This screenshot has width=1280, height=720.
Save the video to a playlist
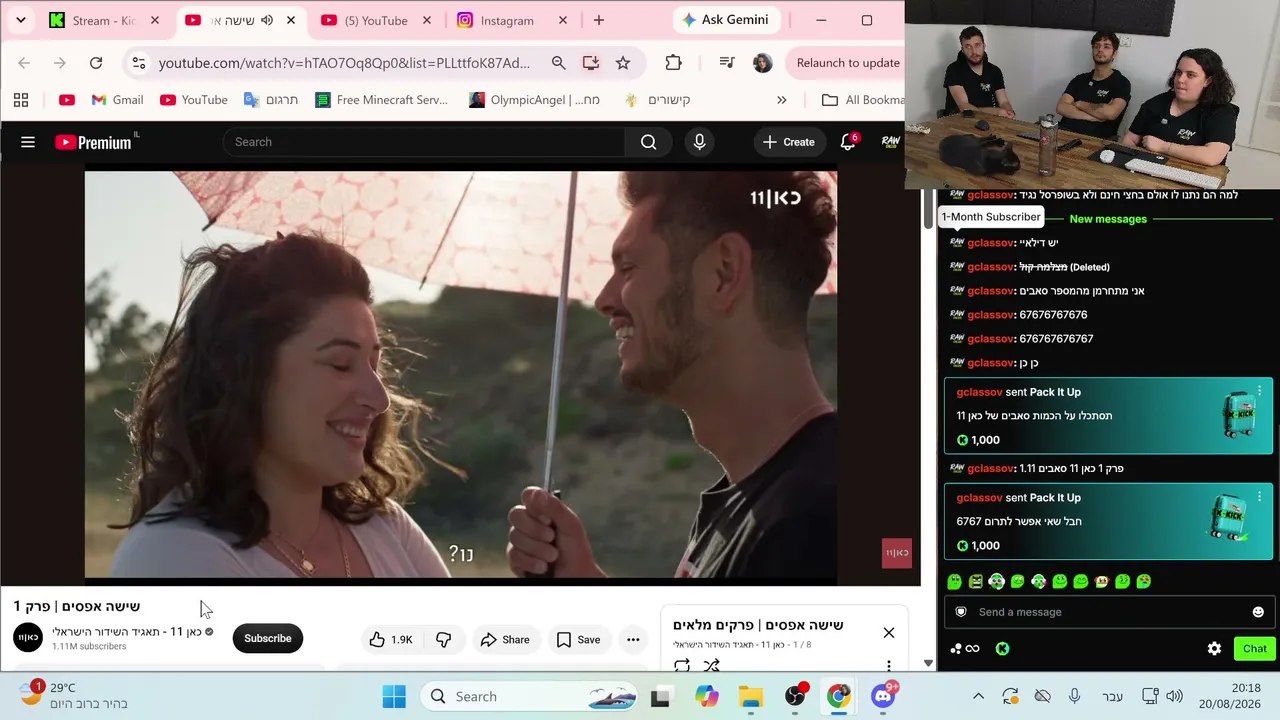pyautogui.click(x=578, y=639)
